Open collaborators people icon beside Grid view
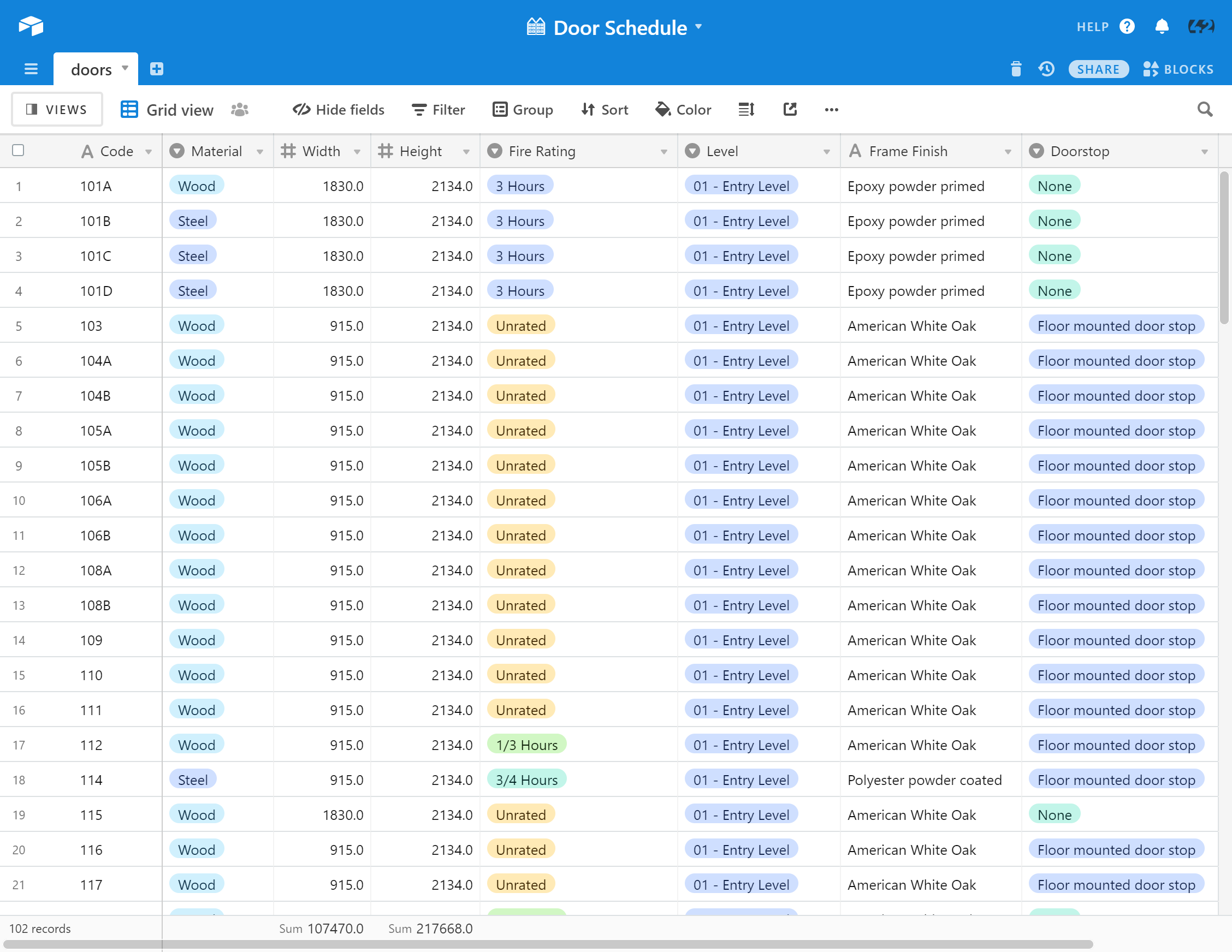1232x952 pixels. [240, 109]
